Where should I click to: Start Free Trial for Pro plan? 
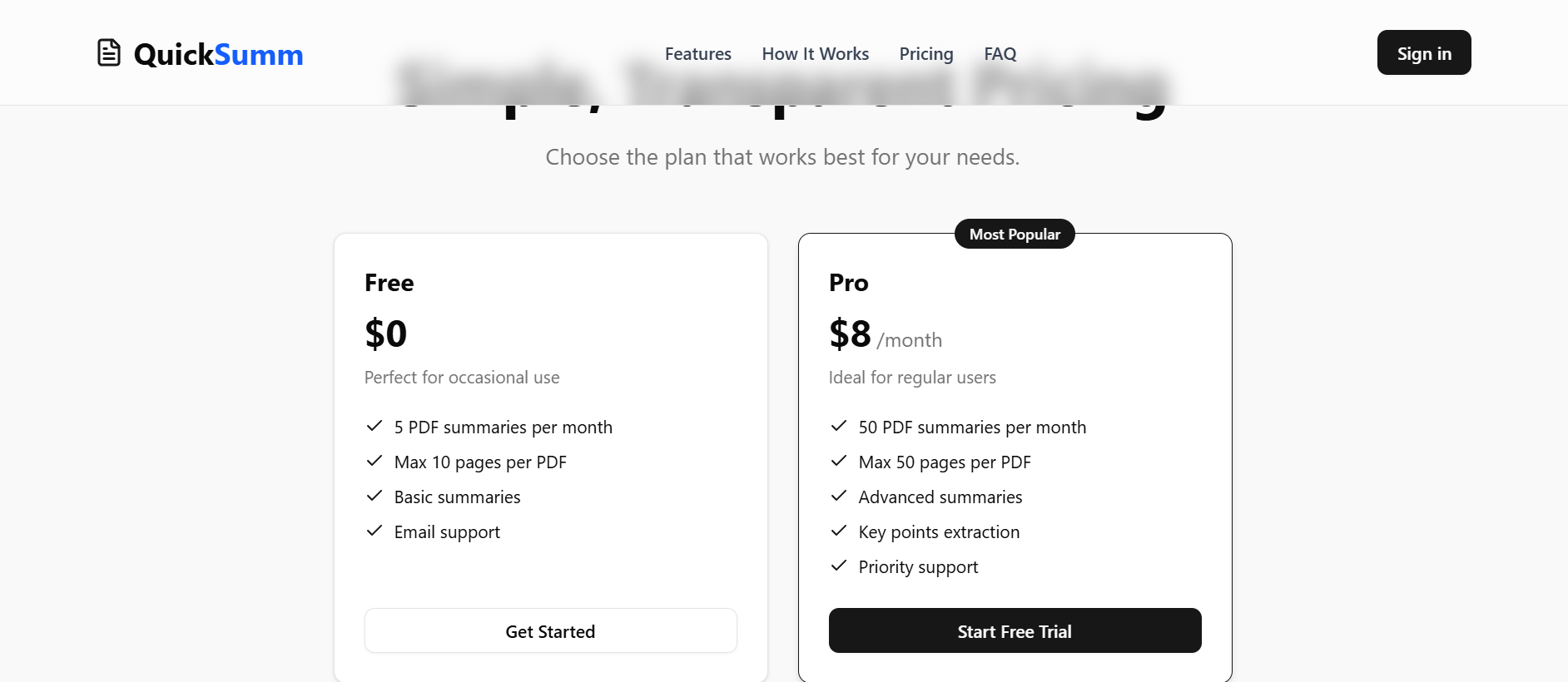[1015, 630]
